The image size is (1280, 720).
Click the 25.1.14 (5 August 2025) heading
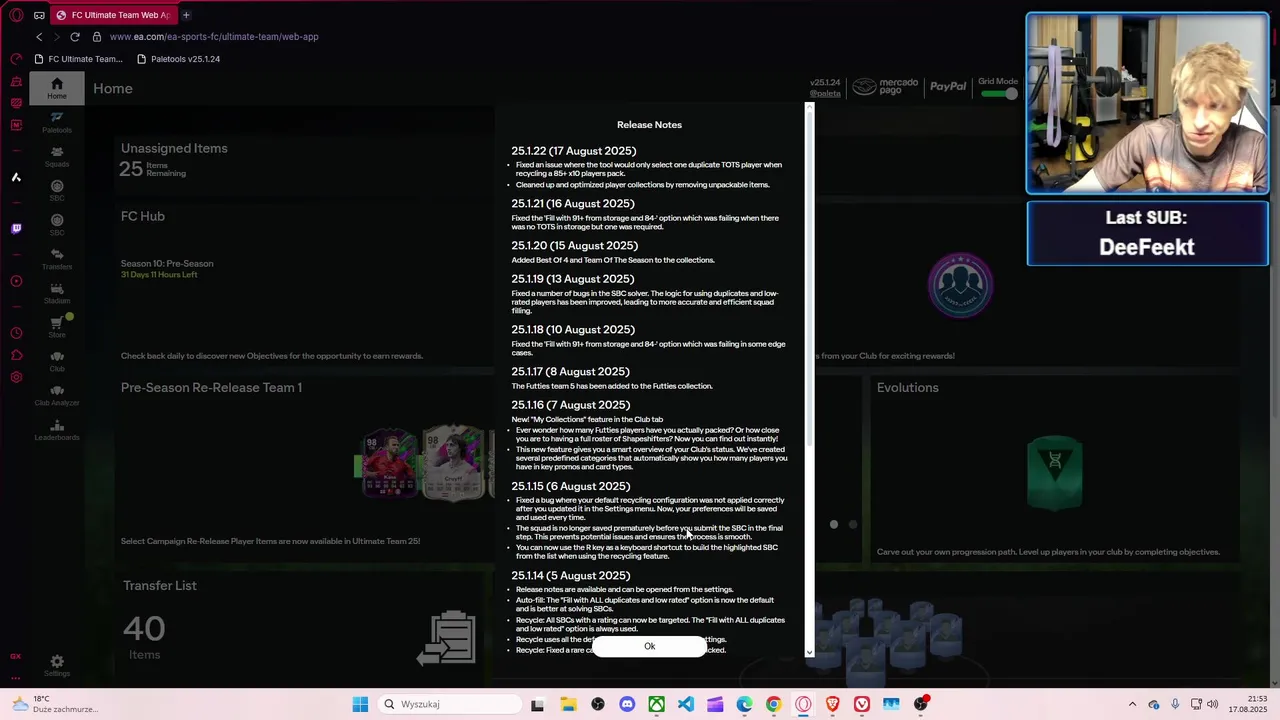[571, 576]
